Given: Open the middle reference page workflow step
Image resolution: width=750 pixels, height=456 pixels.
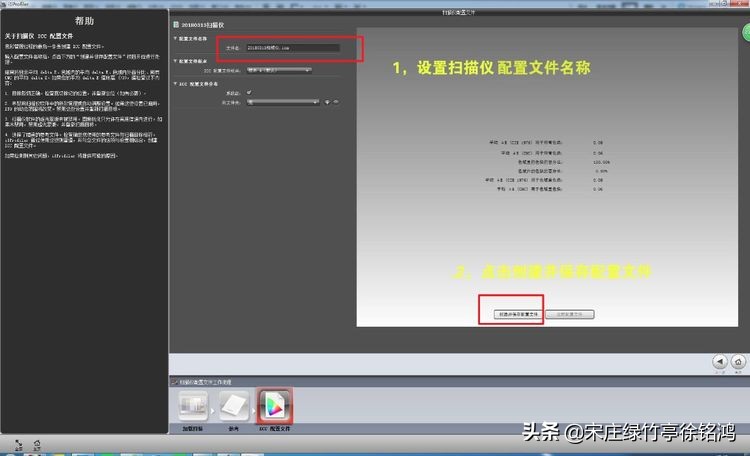Looking at the screenshot, I should (234, 406).
